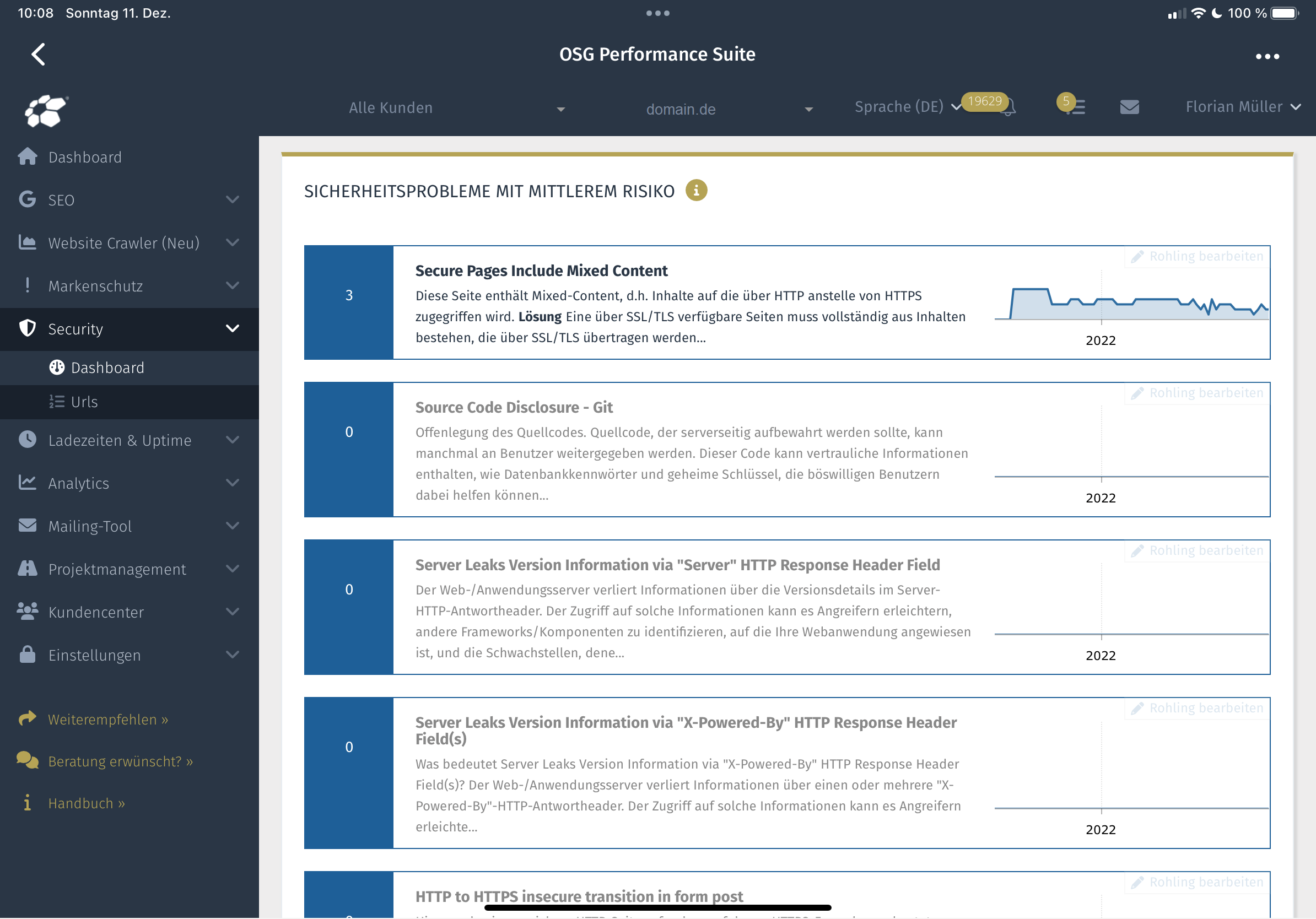Click the Secure Pages Include Mixed Content title

tap(541, 271)
